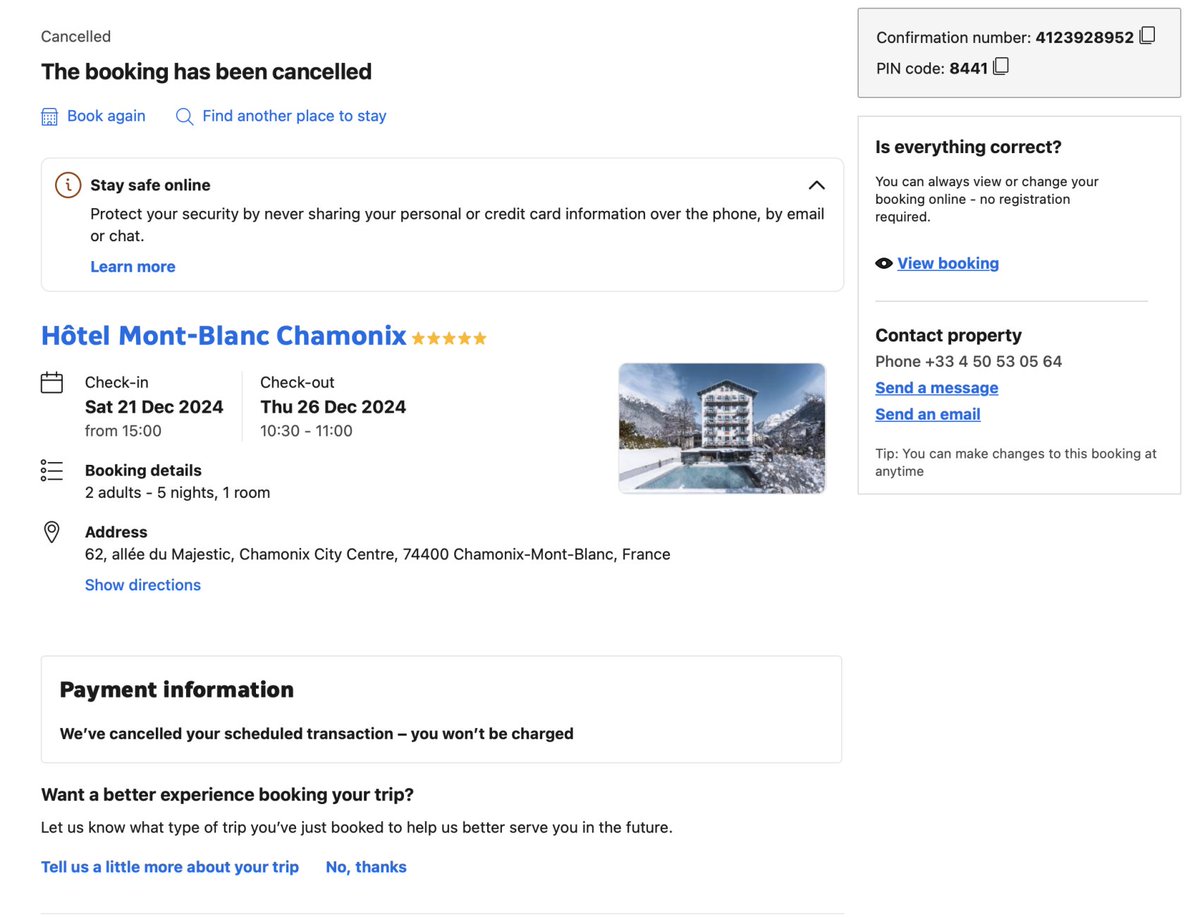The width and height of the screenshot is (1200, 917).
Task: Open Learn more about online safety
Action: [132, 267]
